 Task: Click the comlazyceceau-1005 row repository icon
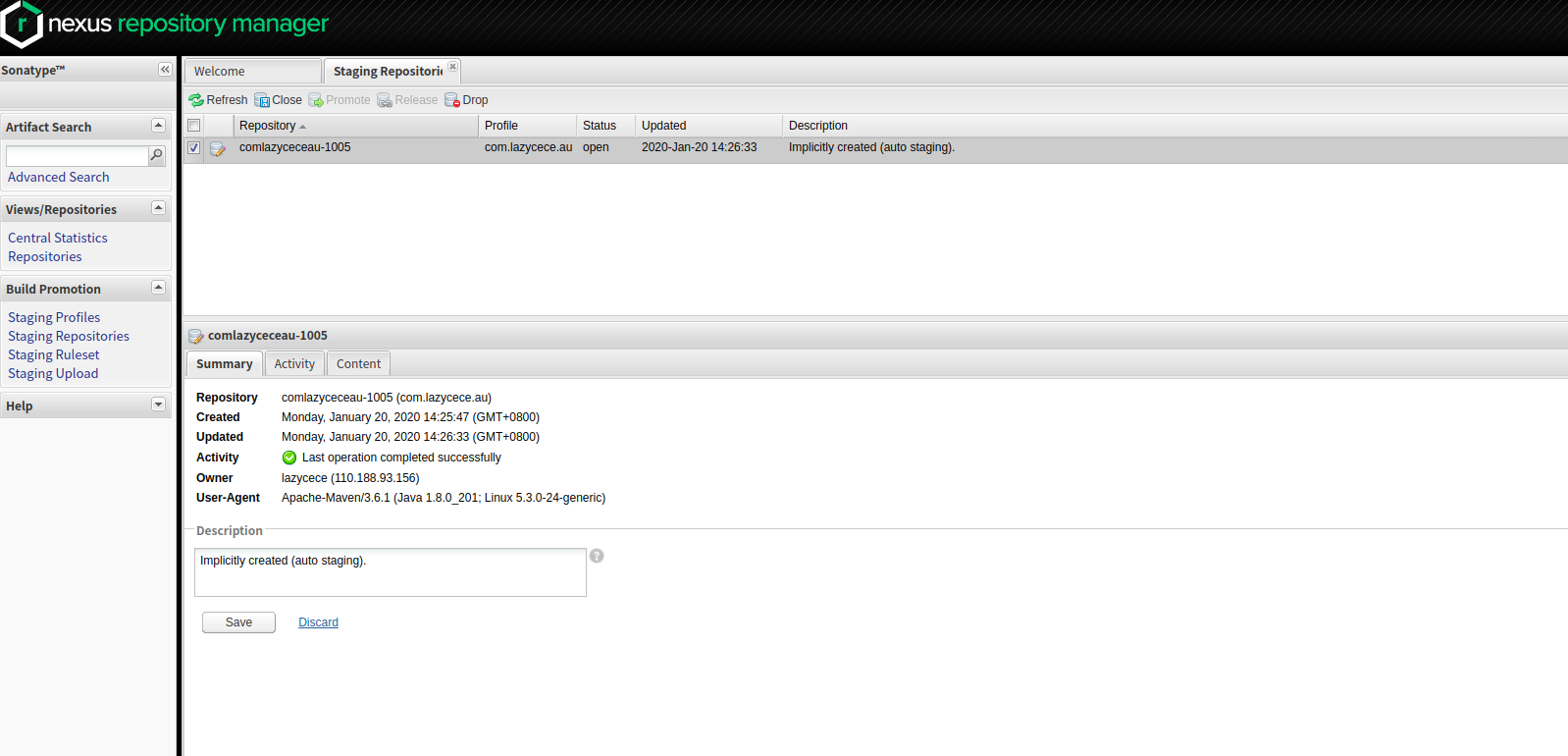click(218, 148)
